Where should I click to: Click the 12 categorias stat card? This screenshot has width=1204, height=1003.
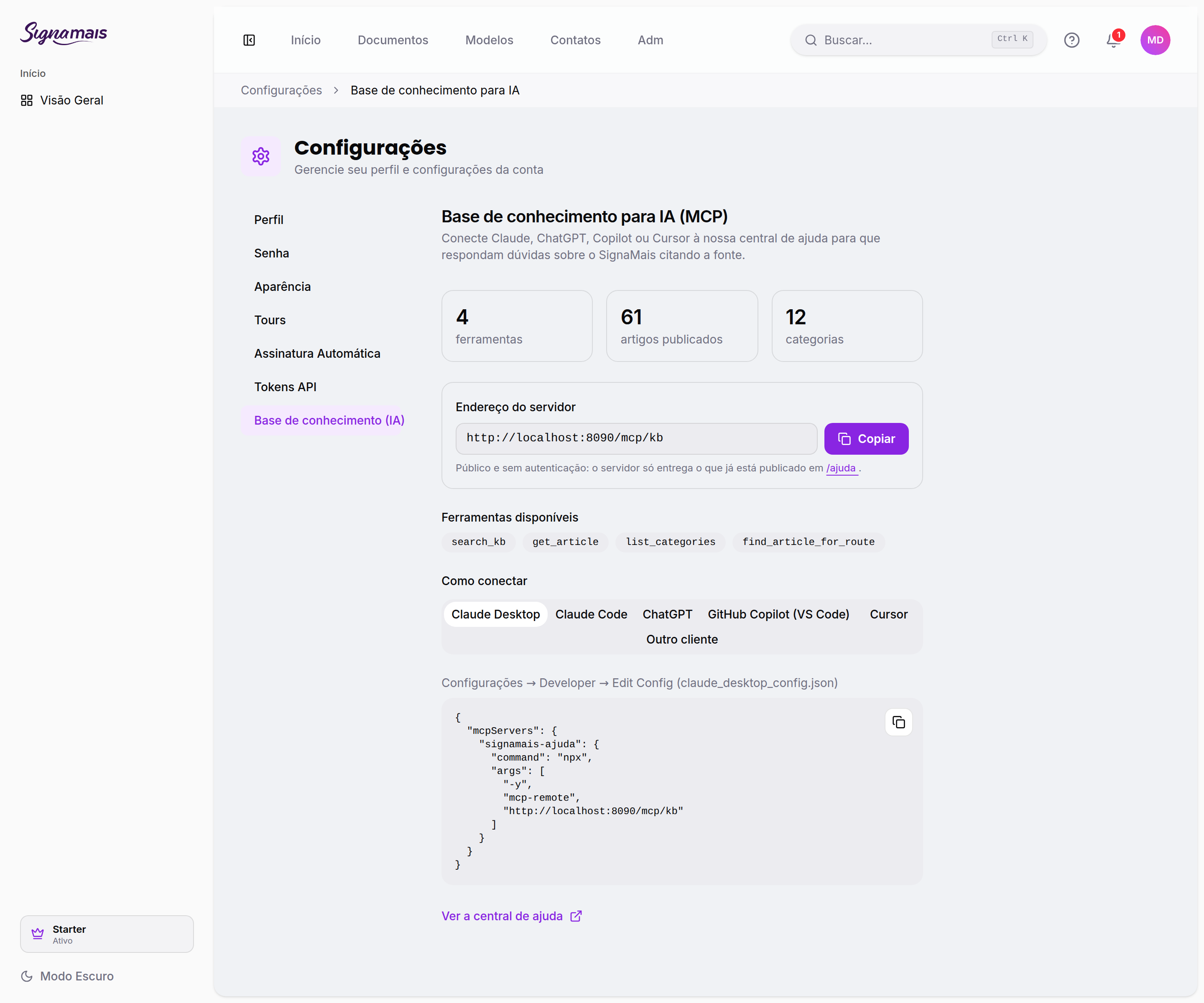click(x=847, y=326)
